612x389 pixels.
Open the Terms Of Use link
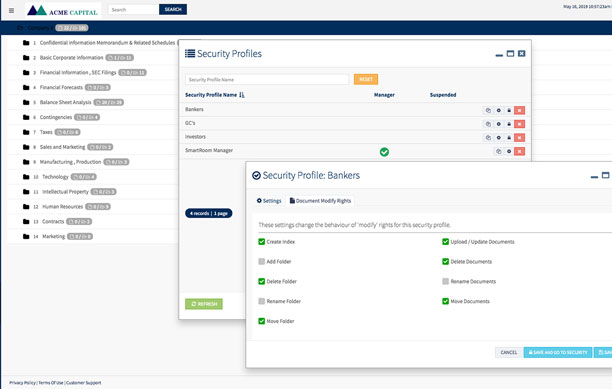(51, 383)
